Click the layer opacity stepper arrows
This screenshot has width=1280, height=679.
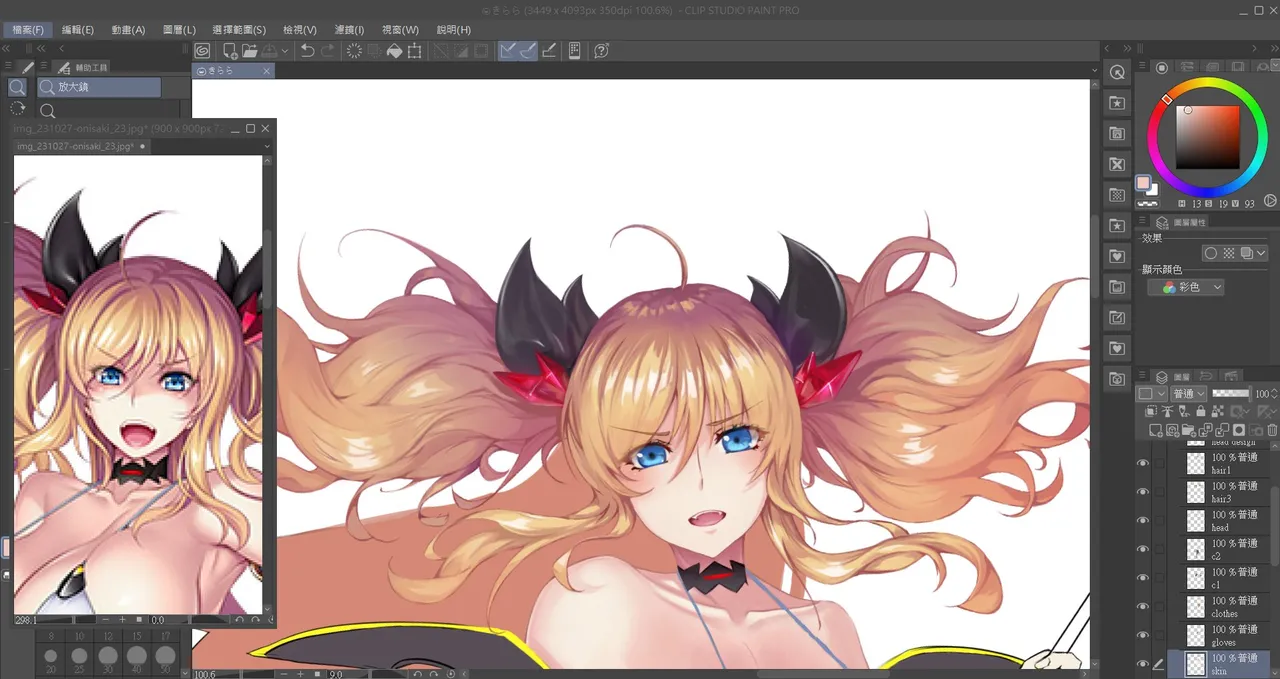[1273, 394]
